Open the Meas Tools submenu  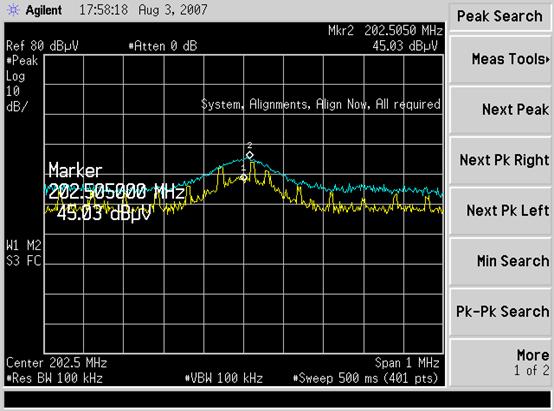501,59
